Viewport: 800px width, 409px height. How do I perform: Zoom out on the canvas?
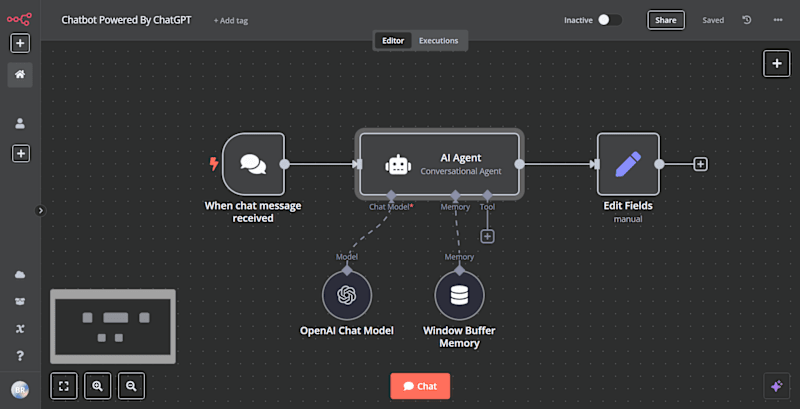click(131, 386)
